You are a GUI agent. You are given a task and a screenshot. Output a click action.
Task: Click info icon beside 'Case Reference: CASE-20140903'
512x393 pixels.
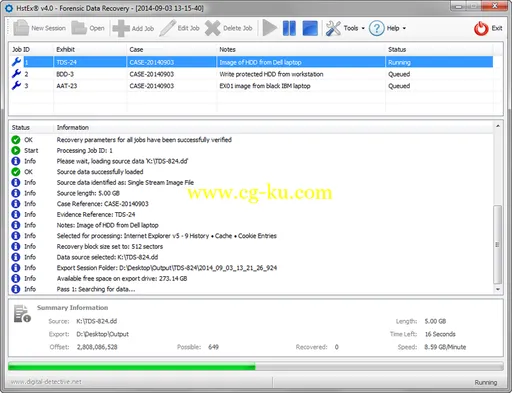16,204
